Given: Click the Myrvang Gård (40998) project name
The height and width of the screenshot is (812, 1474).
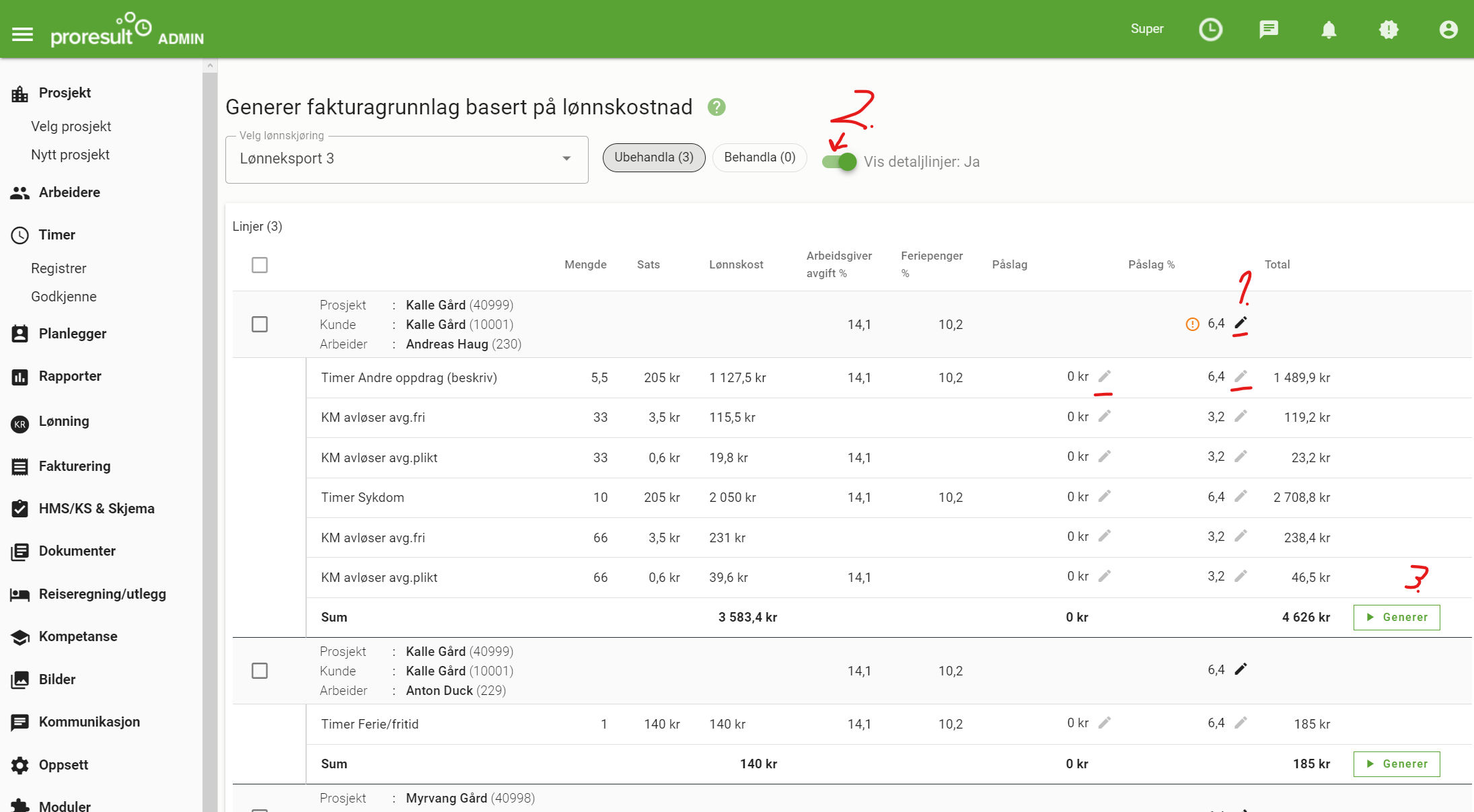Looking at the screenshot, I should (x=470, y=798).
